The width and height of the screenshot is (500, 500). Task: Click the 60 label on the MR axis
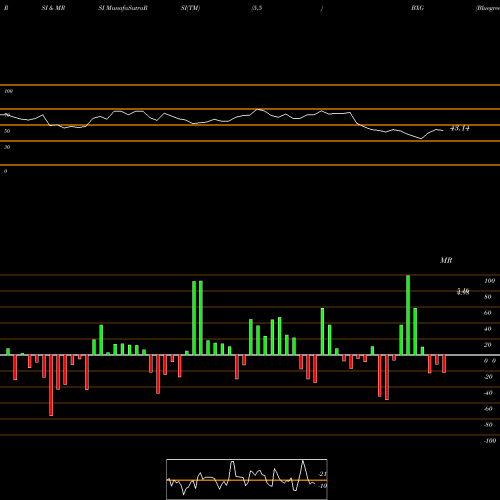488,313
